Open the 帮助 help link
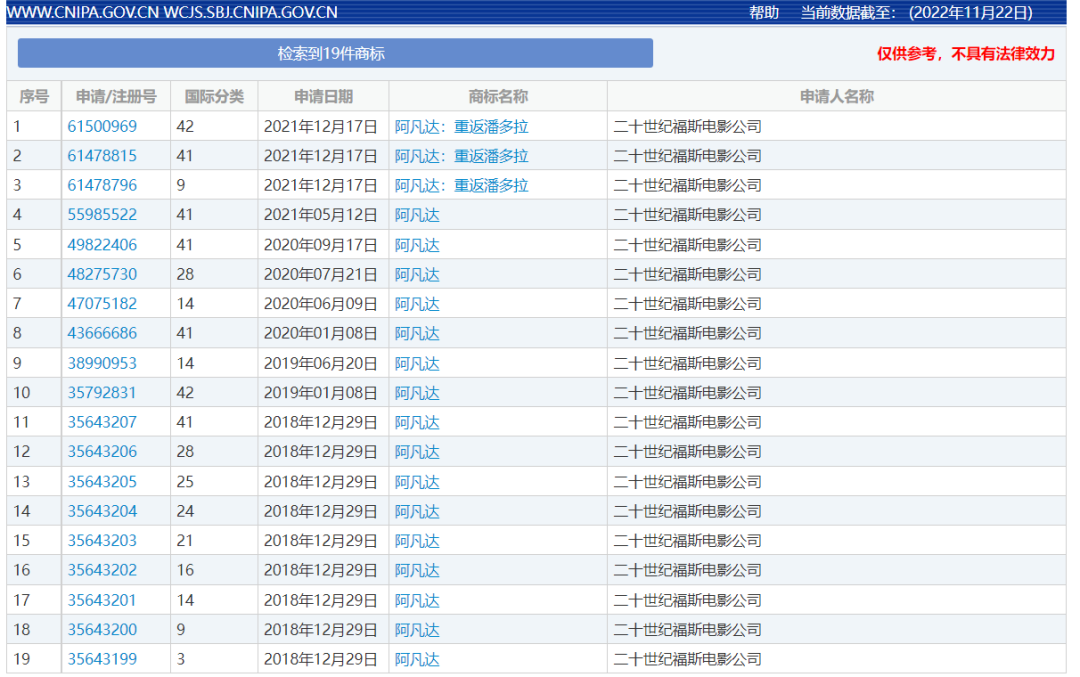This screenshot has height=677, width=1080. [763, 12]
